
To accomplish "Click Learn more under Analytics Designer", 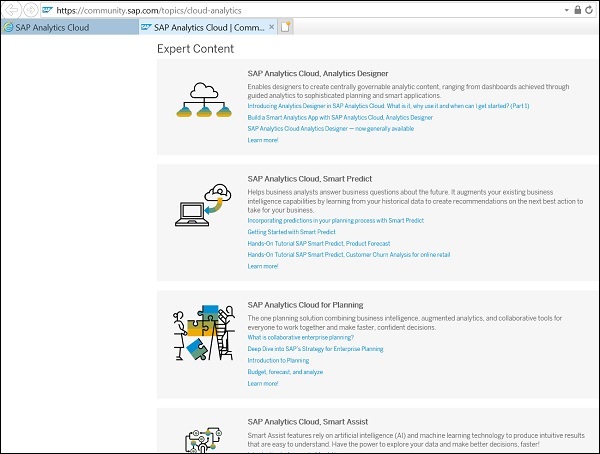I will click(263, 140).
